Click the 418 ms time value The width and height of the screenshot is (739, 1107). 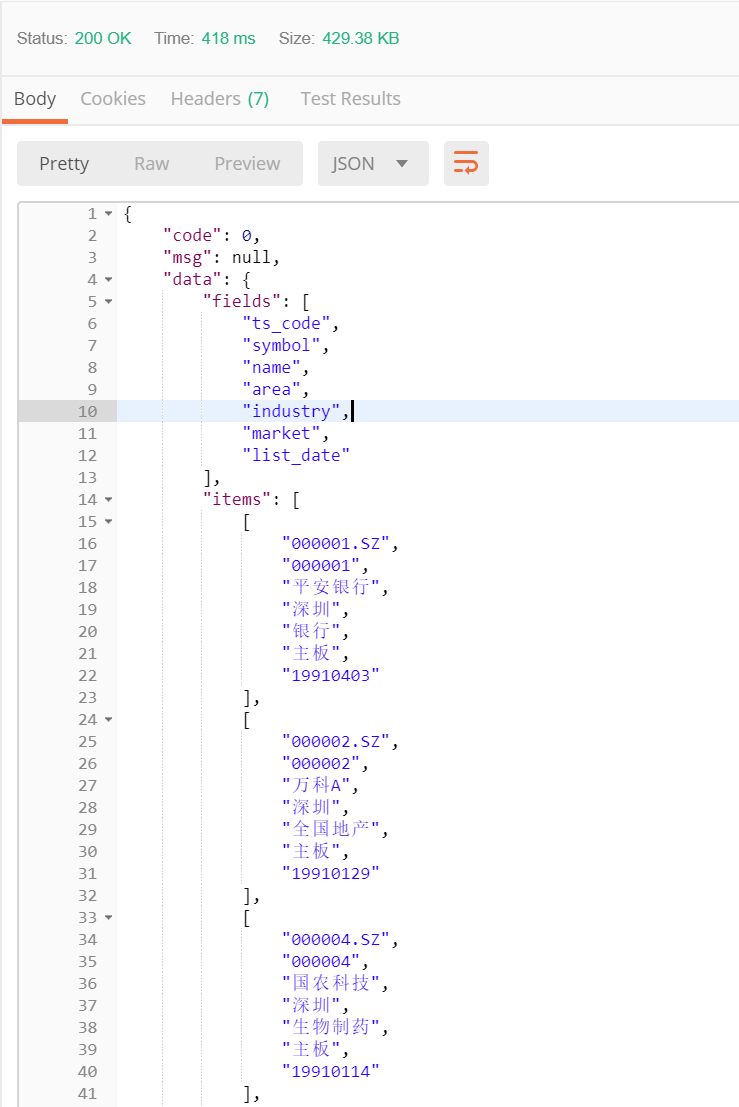229,38
